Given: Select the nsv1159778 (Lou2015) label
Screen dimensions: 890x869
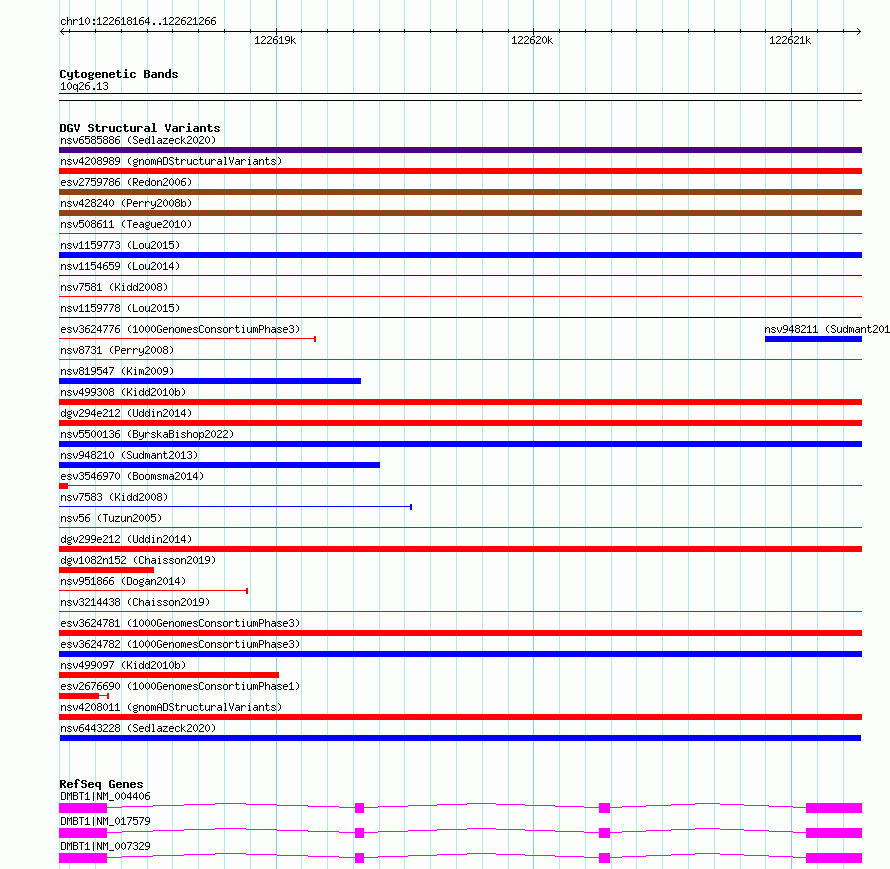Looking at the screenshot, I should [120, 308].
